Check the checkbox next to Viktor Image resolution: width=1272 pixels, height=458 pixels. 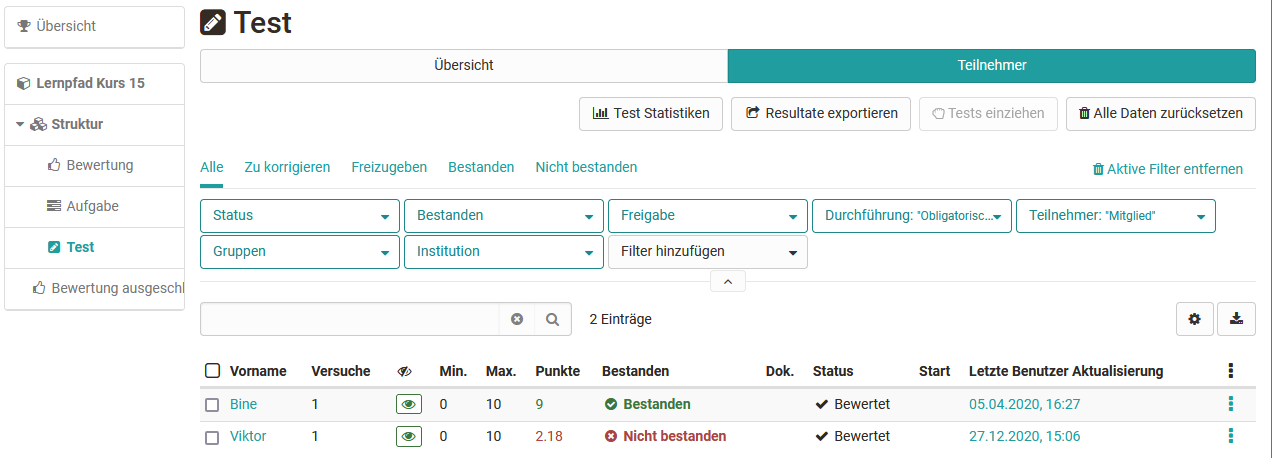click(212, 437)
